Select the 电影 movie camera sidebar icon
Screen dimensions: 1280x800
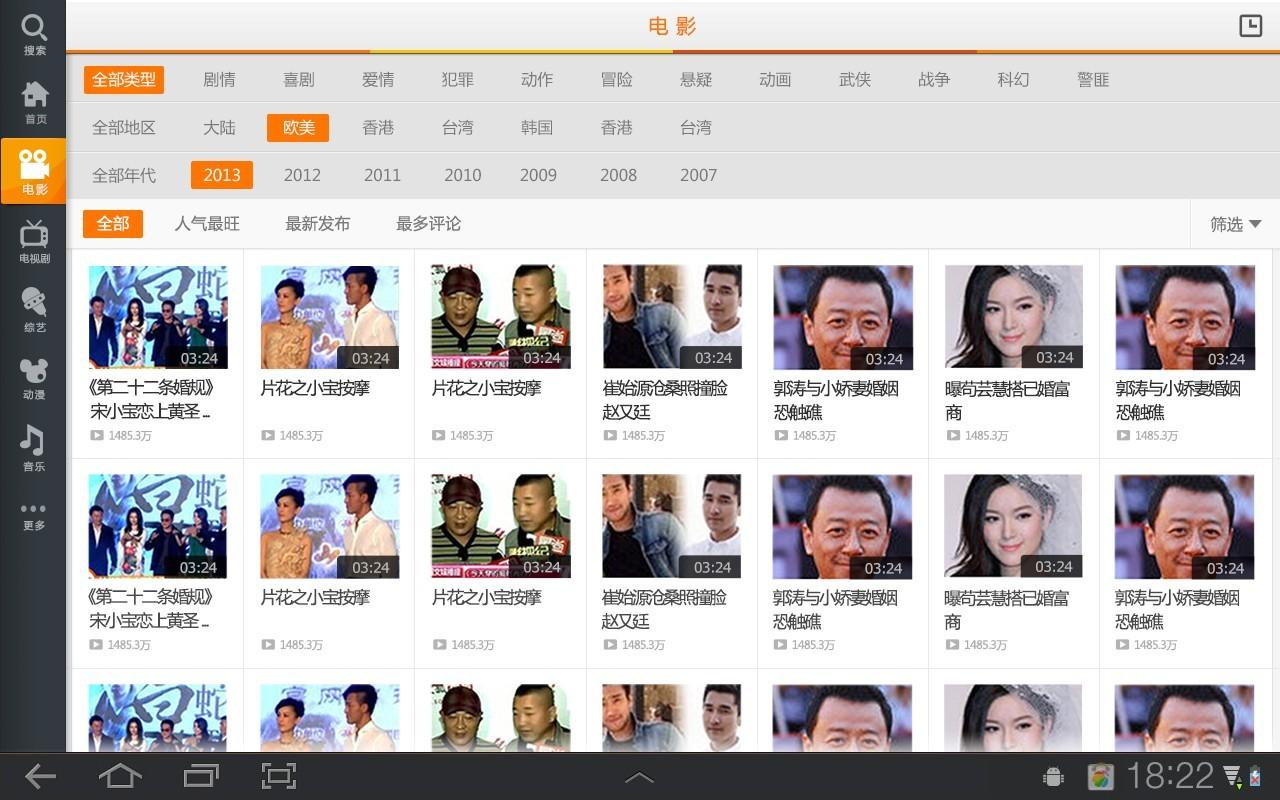(x=33, y=171)
